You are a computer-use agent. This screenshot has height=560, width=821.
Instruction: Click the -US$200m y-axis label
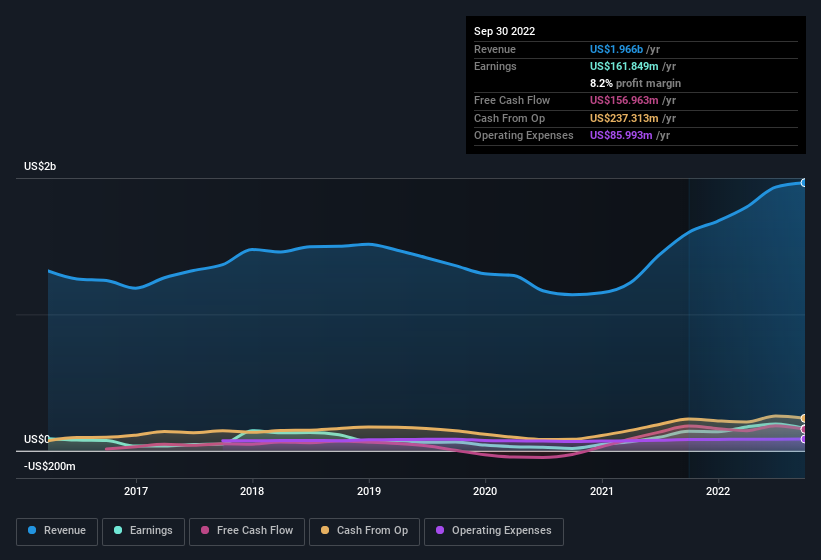click(x=50, y=466)
